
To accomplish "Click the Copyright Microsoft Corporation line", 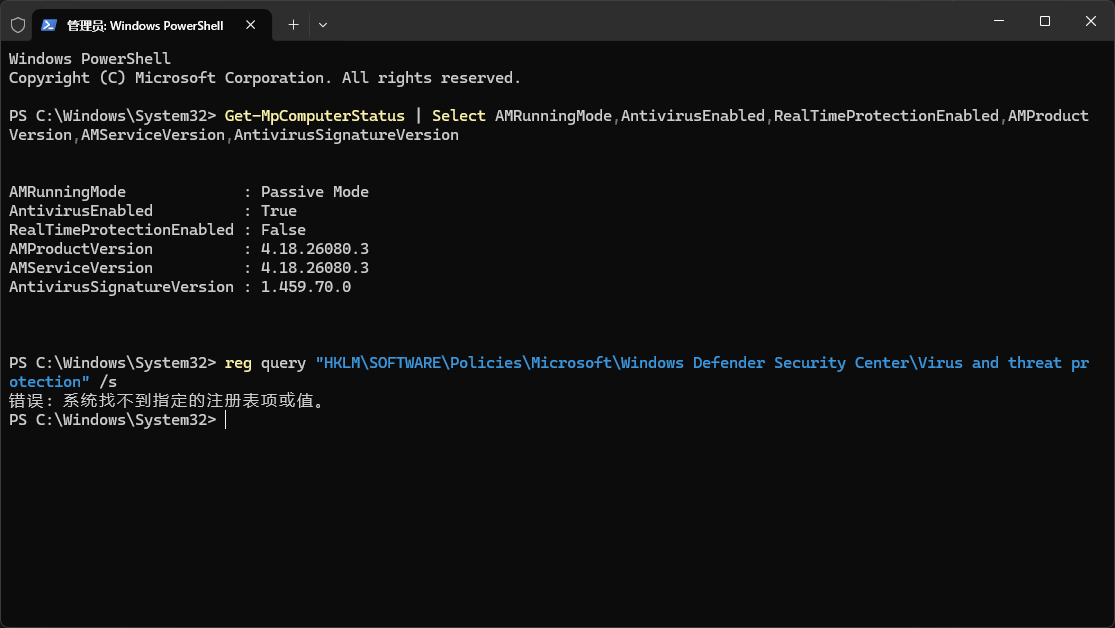I will click(x=265, y=78).
